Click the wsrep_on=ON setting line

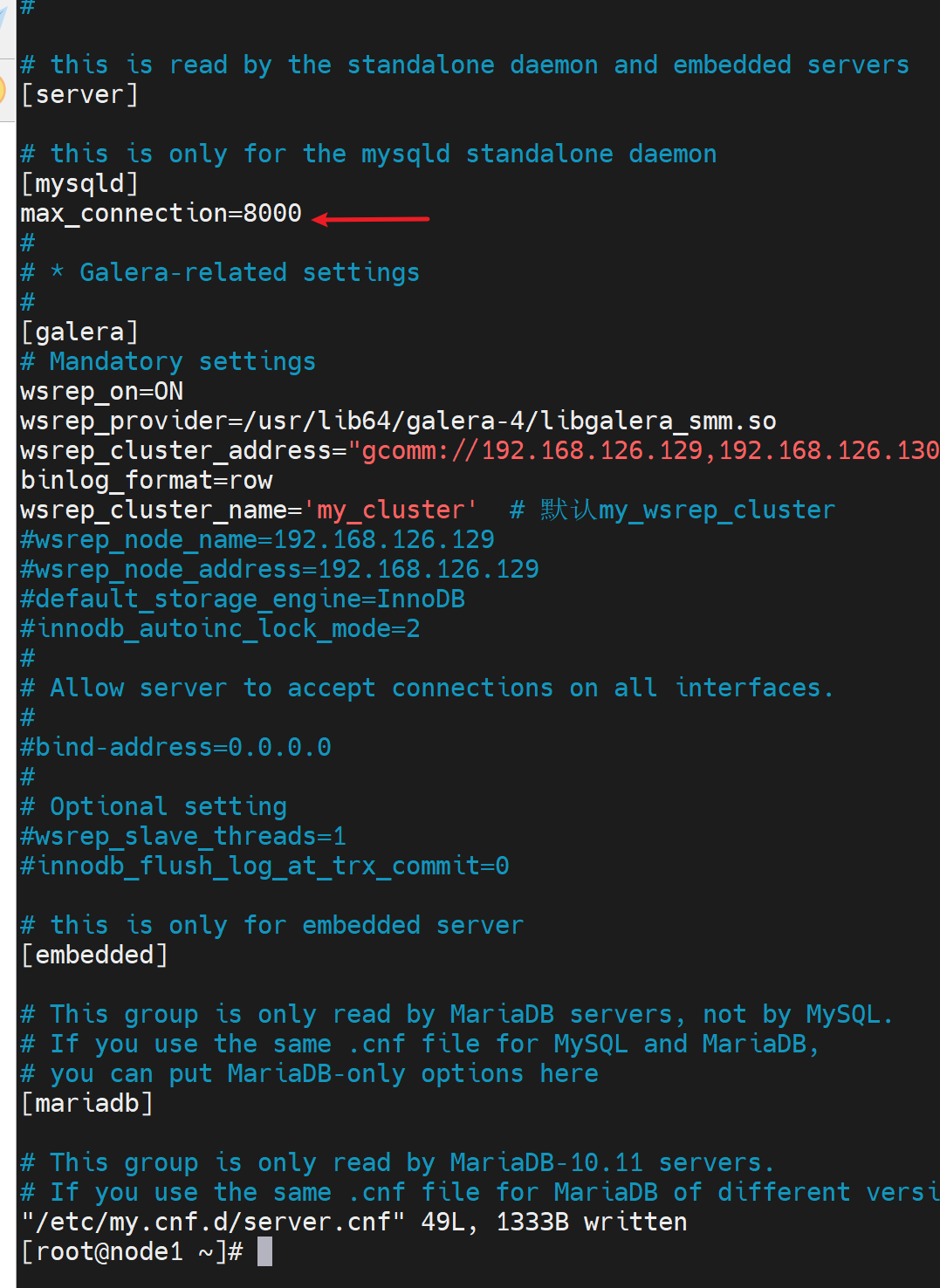(x=101, y=391)
